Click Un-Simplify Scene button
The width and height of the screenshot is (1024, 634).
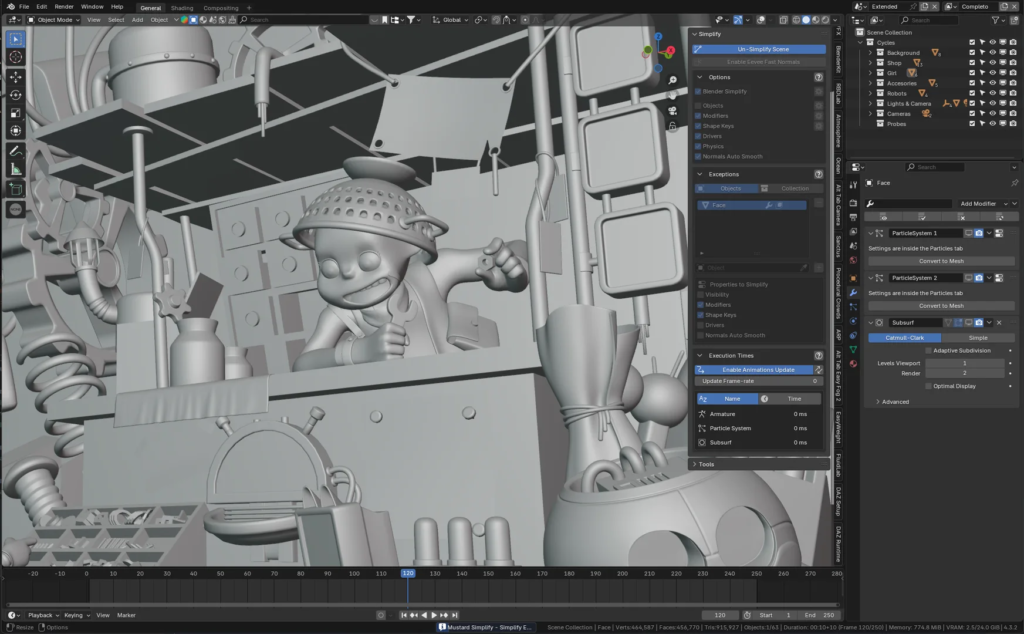759,49
